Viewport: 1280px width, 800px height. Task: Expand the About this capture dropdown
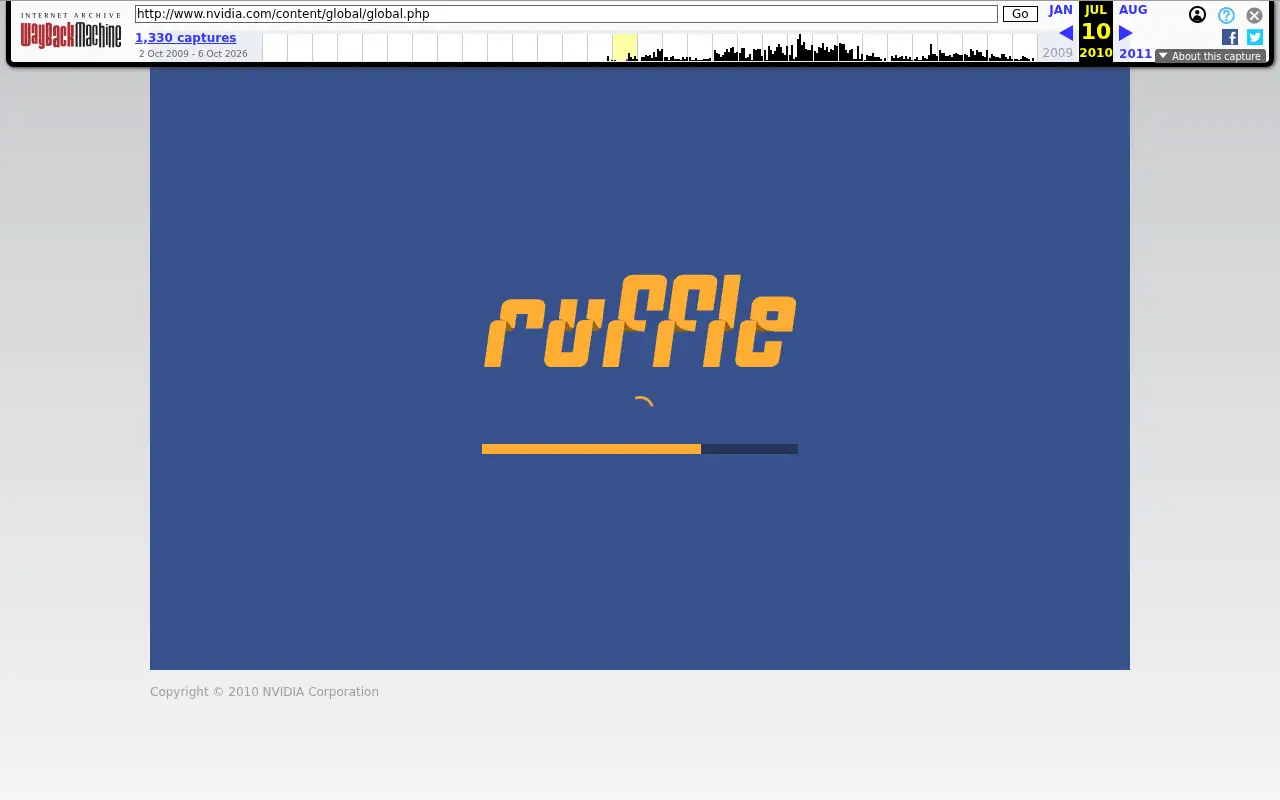[x=1210, y=56]
